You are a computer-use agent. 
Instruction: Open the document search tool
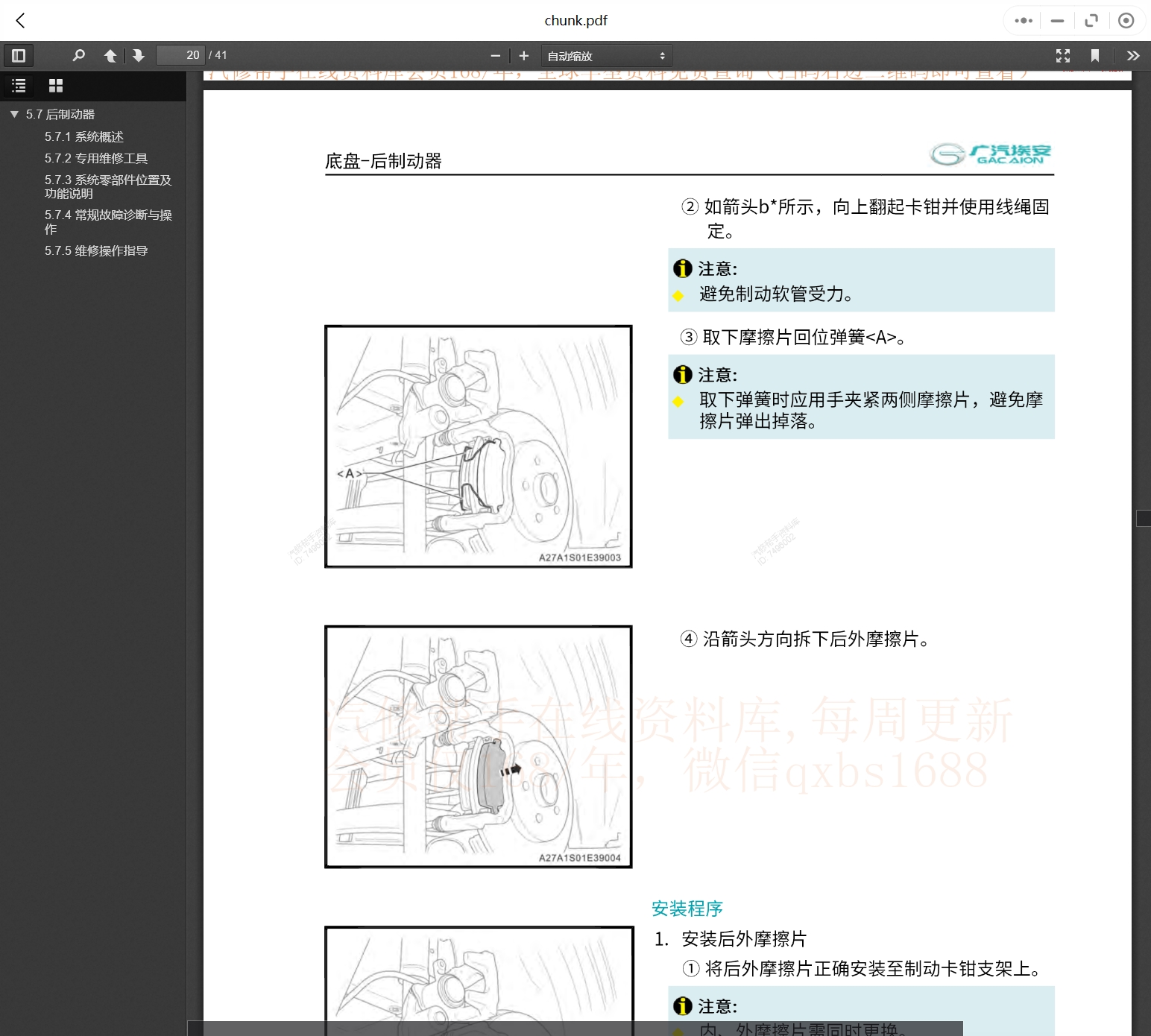(79, 55)
